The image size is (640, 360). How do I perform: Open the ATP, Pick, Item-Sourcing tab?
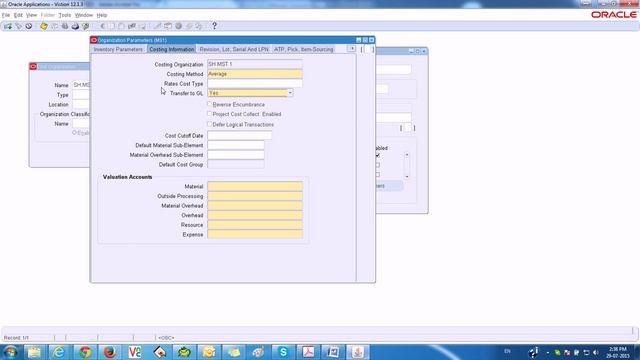[x=304, y=49]
